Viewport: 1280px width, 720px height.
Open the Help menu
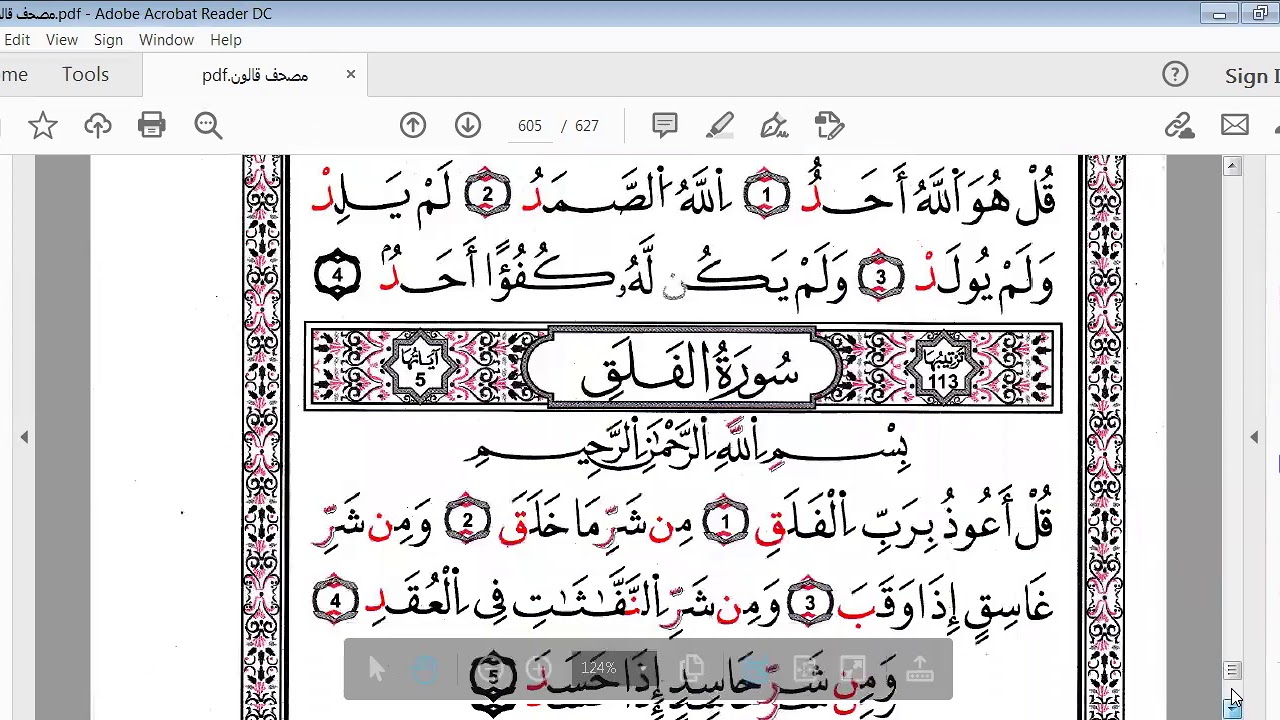click(x=226, y=40)
